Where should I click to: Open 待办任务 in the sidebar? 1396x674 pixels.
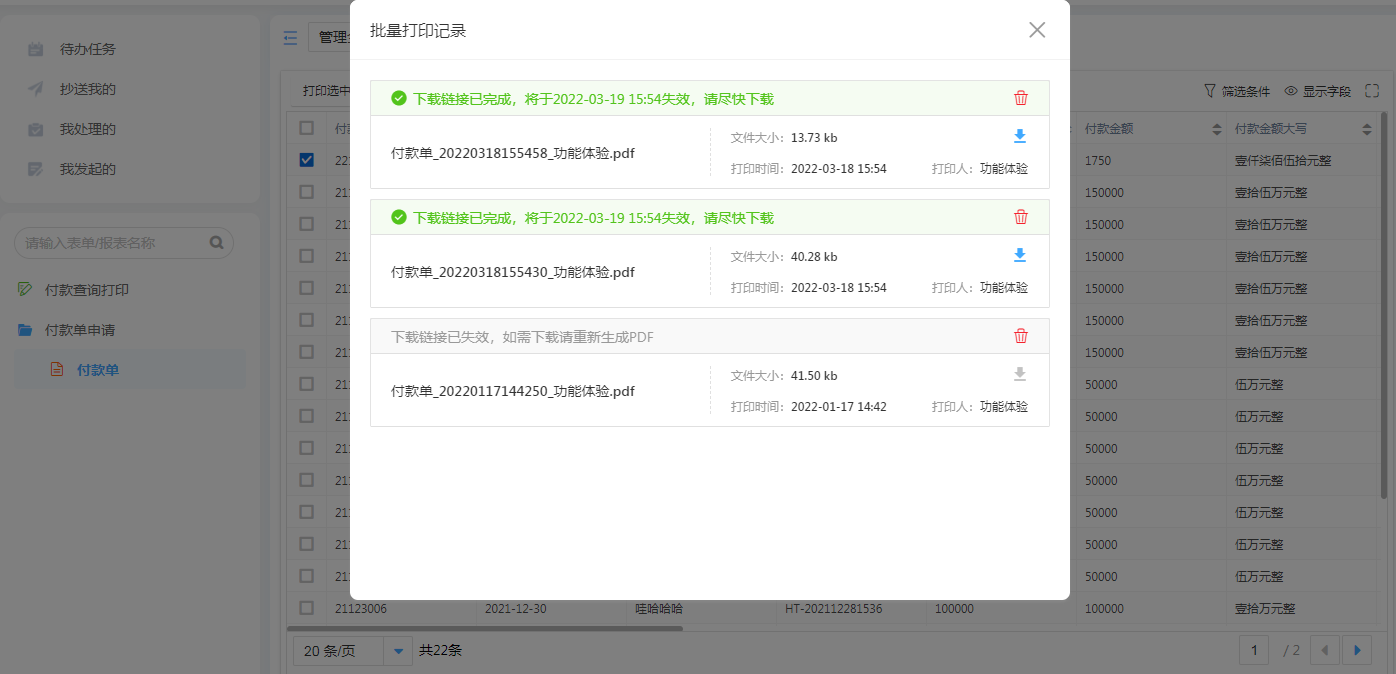tap(87, 49)
